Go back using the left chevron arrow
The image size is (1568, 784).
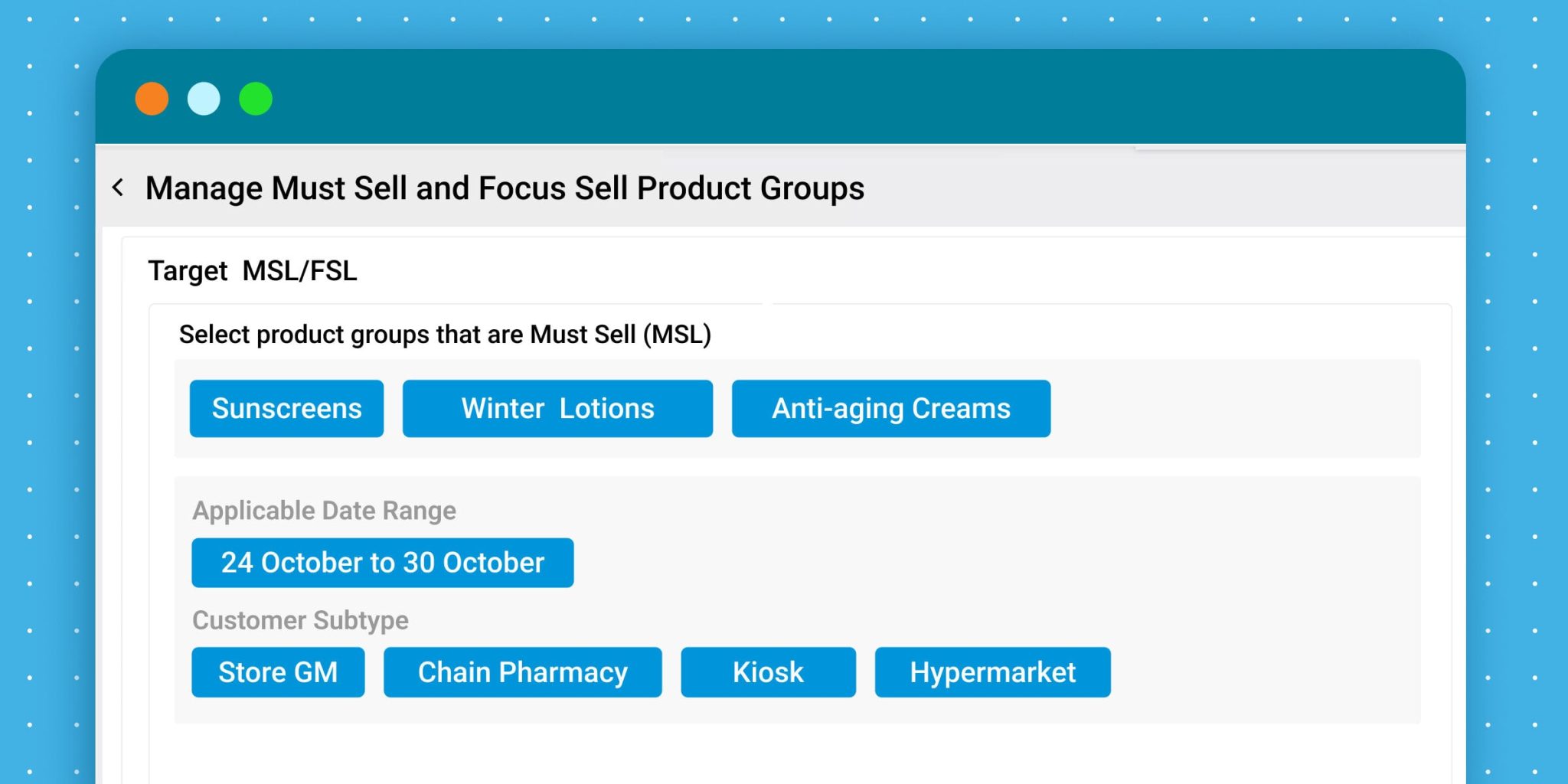coord(118,188)
